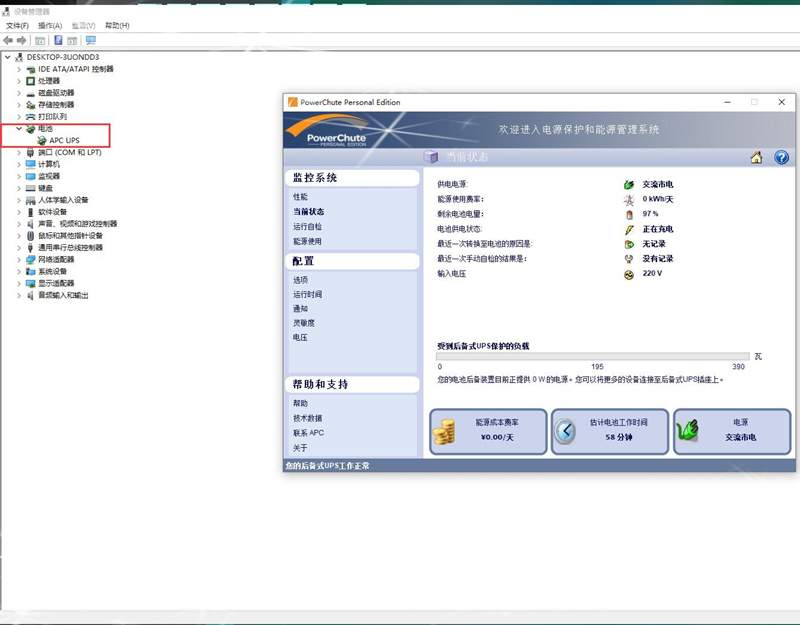This screenshot has height=625, width=800.
Task: Close the PowerChute Personal Edition window
Action: coord(781,103)
